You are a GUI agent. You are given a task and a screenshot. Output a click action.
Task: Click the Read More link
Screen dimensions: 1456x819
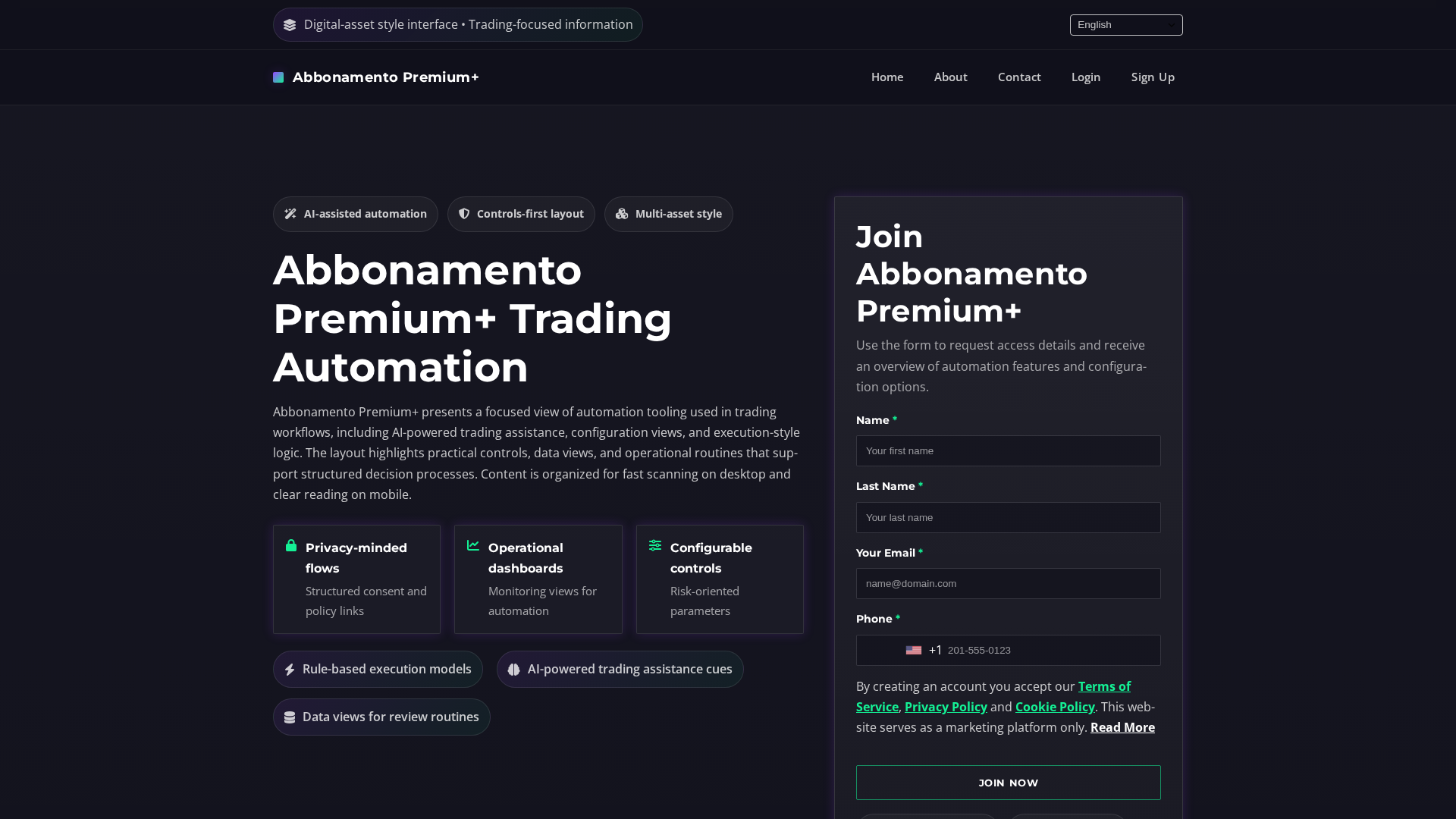(1122, 727)
